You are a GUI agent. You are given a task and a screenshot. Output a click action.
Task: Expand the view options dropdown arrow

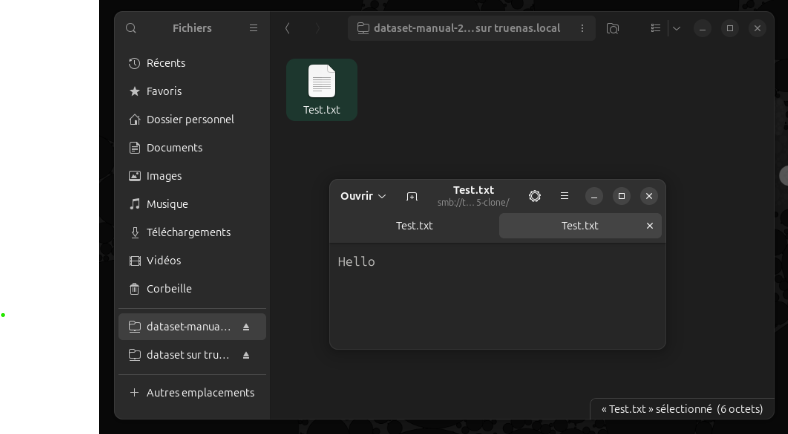[676, 28]
